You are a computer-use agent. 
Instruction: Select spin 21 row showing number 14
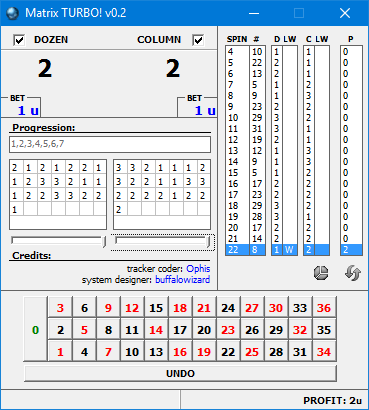[x=245, y=239]
